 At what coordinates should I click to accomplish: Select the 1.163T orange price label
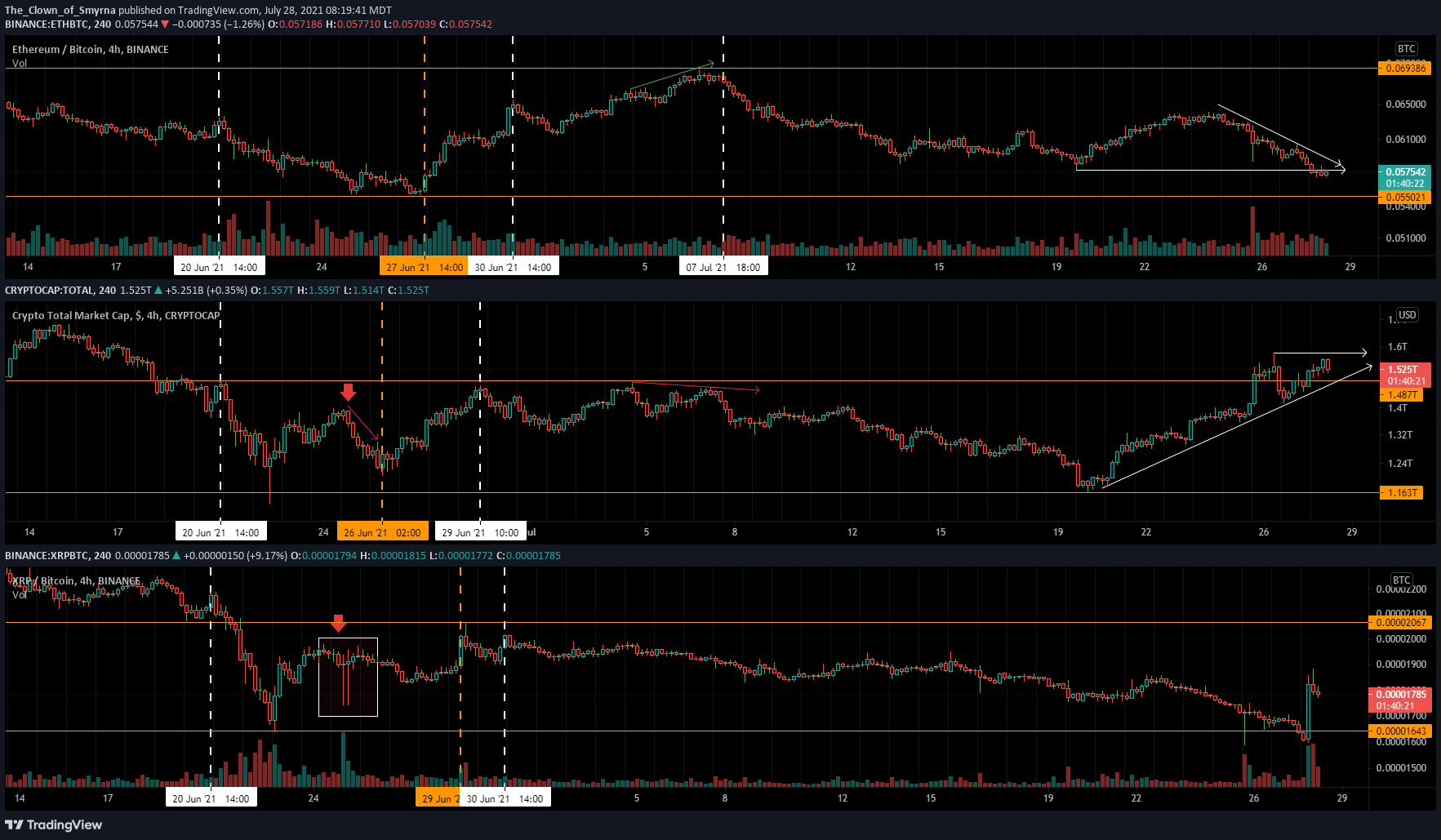tap(1401, 492)
